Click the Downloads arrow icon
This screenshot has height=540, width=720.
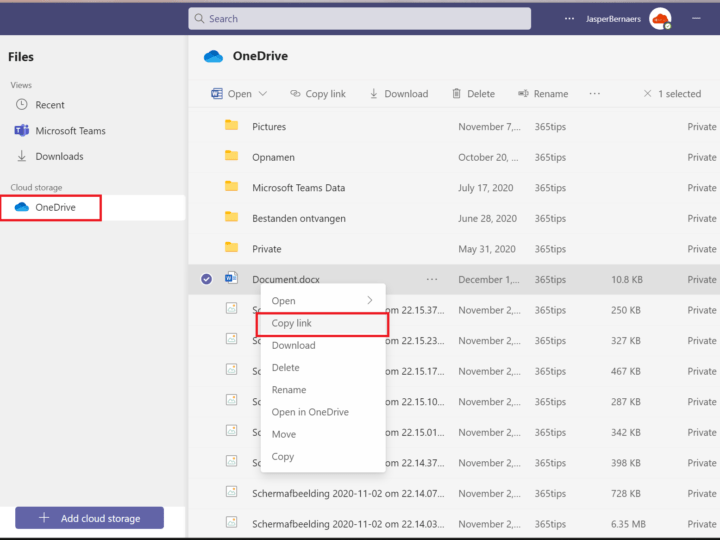[22, 156]
